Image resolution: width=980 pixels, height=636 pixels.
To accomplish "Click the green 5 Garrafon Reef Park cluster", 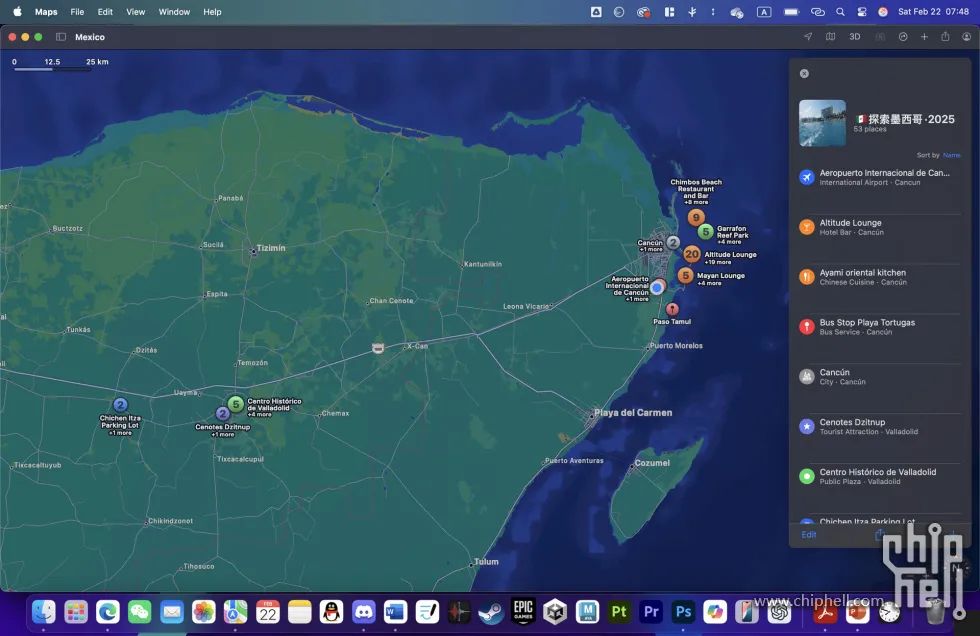I will (706, 232).
